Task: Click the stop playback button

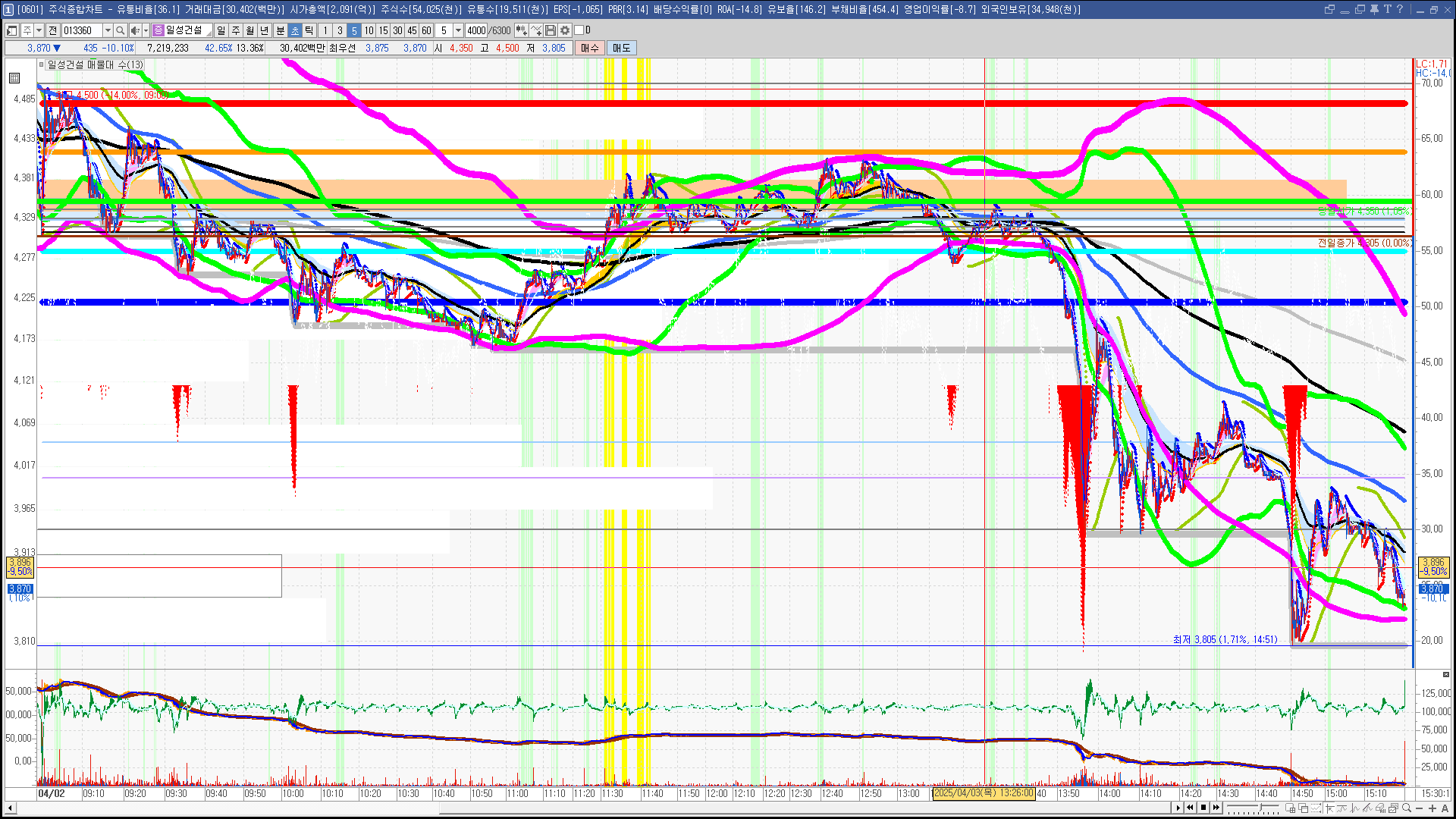Action: point(1203,808)
